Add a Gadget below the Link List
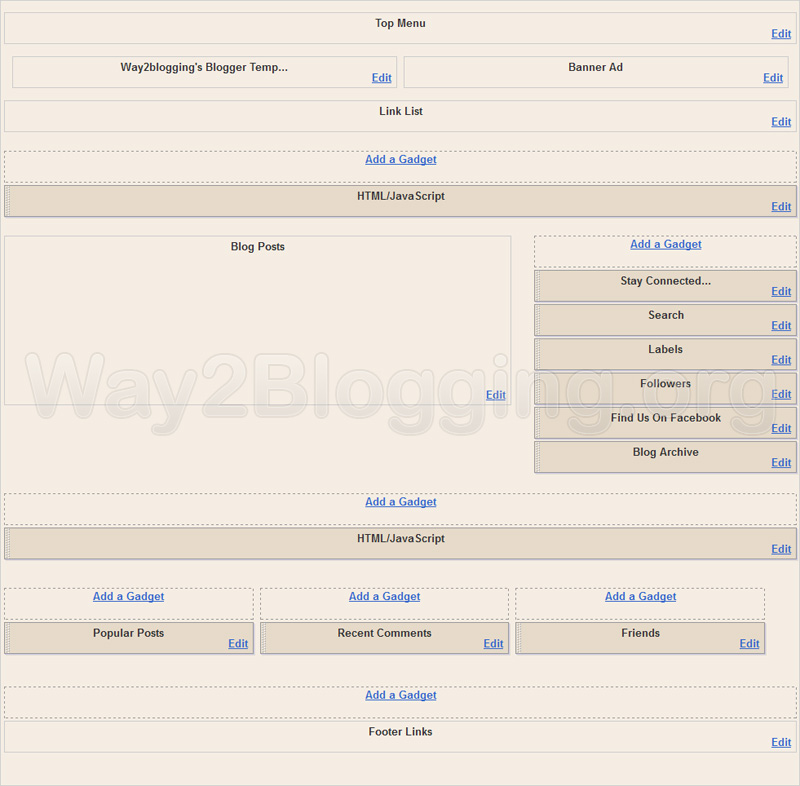 tap(401, 159)
